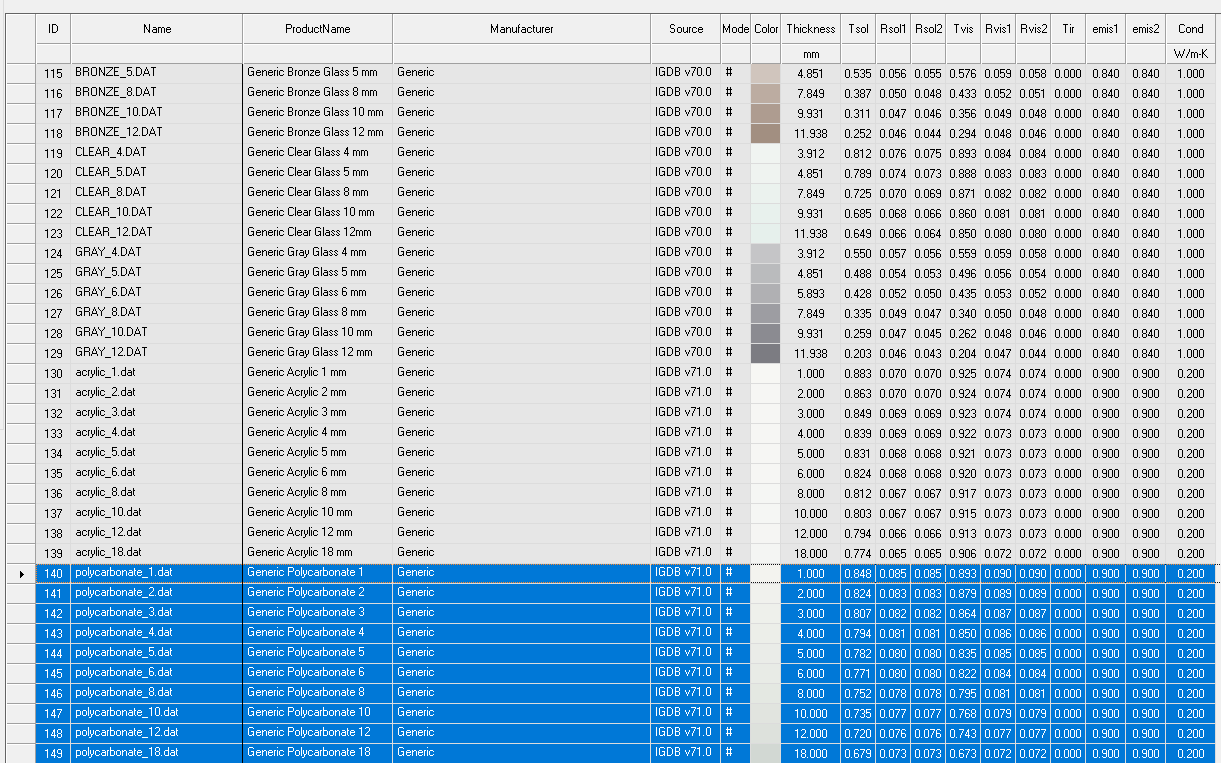Click the Manufacturer column header
Image resolution: width=1221 pixels, height=763 pixels.
pyautogui.click(x=522, y=29)
